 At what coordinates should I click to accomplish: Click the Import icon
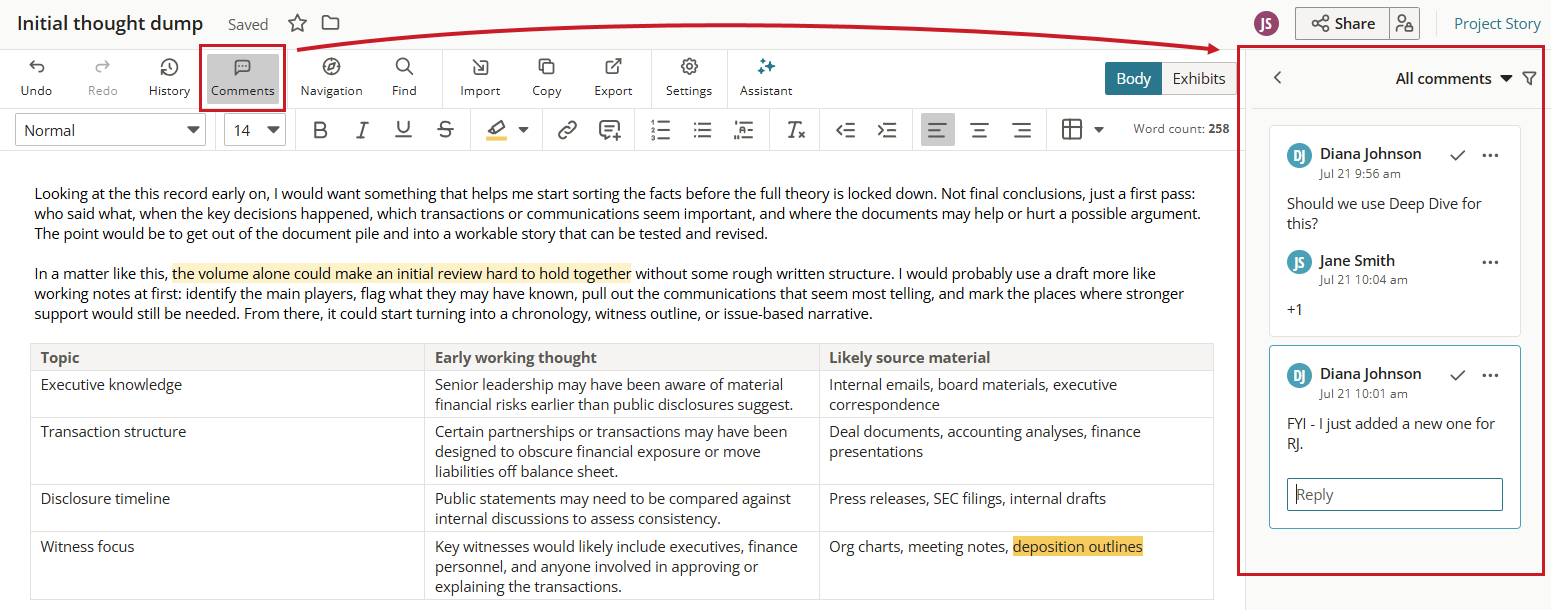[x=480, y=77]
